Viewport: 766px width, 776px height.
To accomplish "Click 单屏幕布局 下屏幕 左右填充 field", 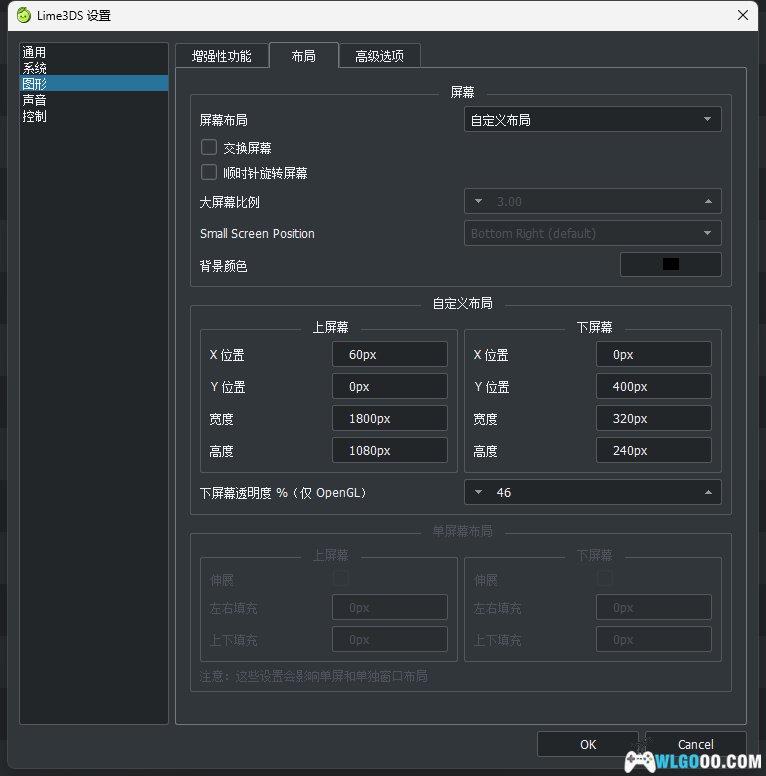I will tap(654, 607).
